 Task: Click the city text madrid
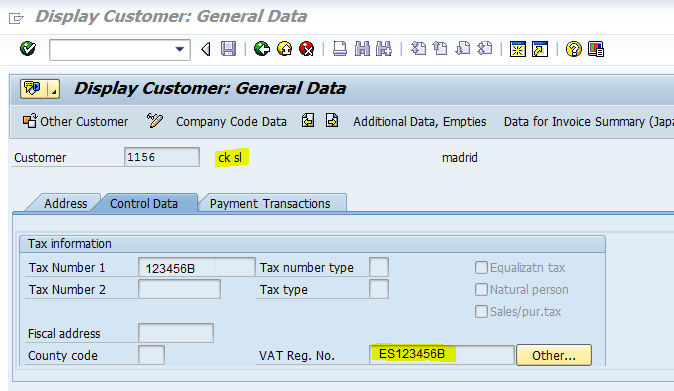tap(460, 158)
